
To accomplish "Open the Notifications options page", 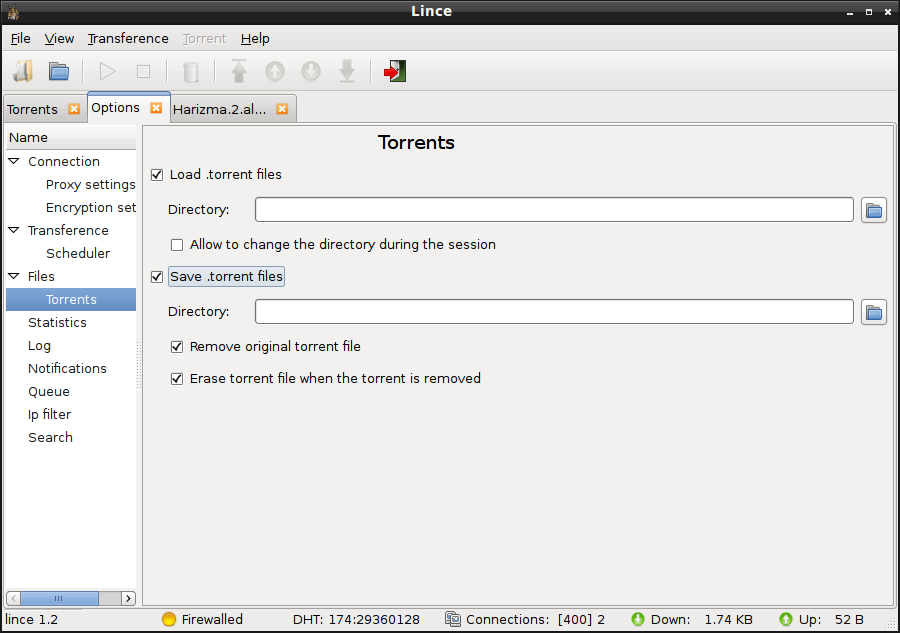I will point(67,368).
